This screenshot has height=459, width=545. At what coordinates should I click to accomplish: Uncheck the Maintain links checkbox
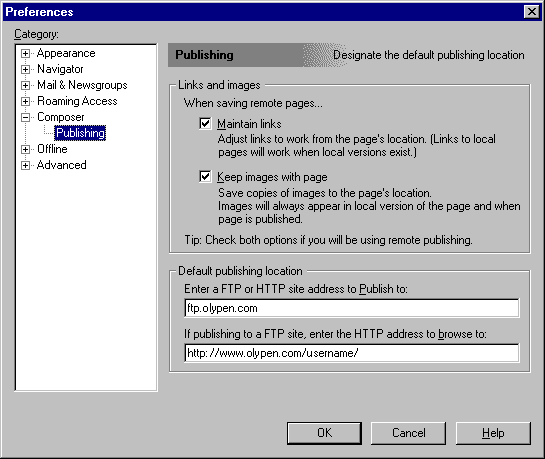pyautogui.click(x=205, y=123)
